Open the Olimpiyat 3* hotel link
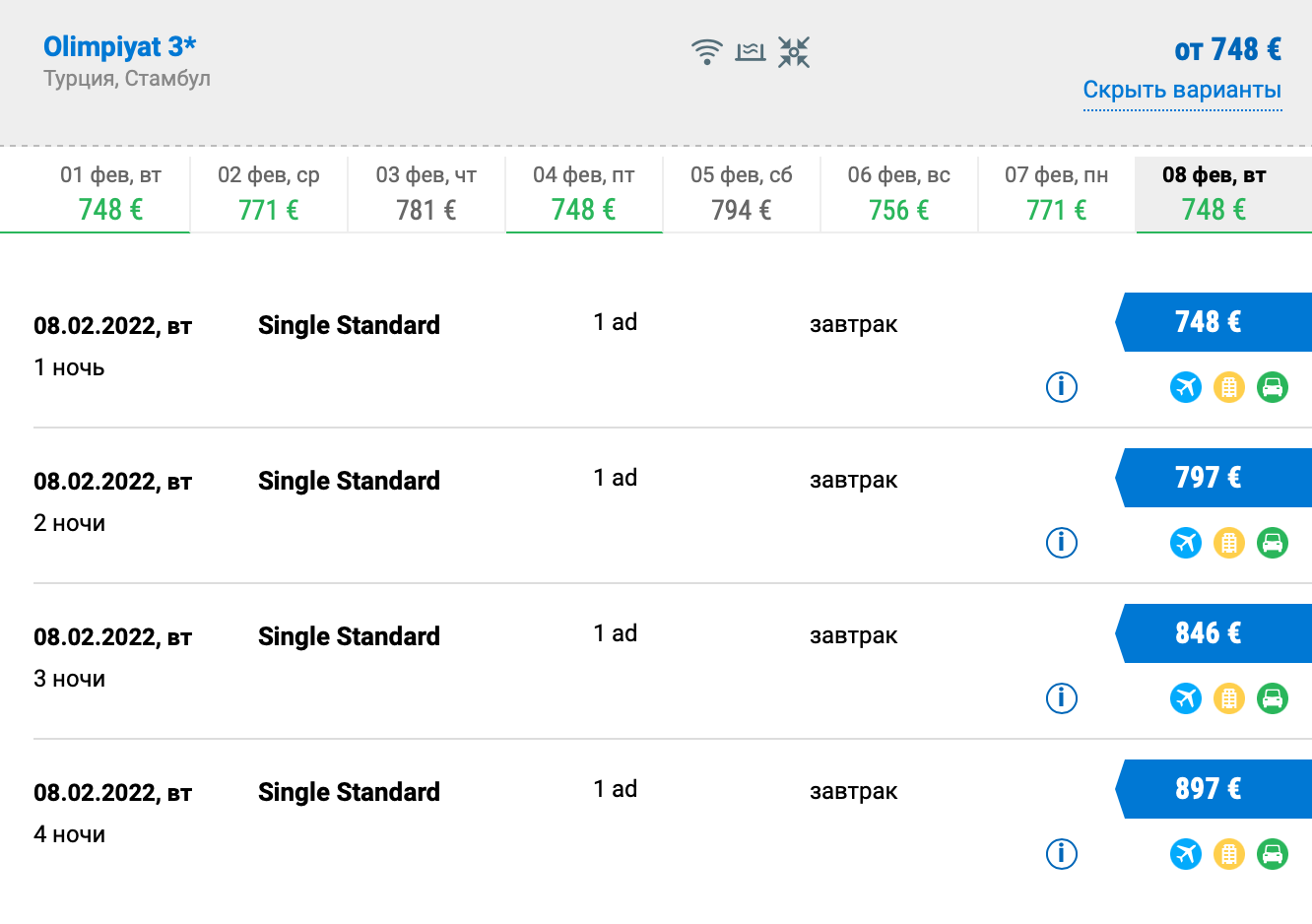Image resolution: width=1312 pixels, height=924 pixels. coord(120,46)
